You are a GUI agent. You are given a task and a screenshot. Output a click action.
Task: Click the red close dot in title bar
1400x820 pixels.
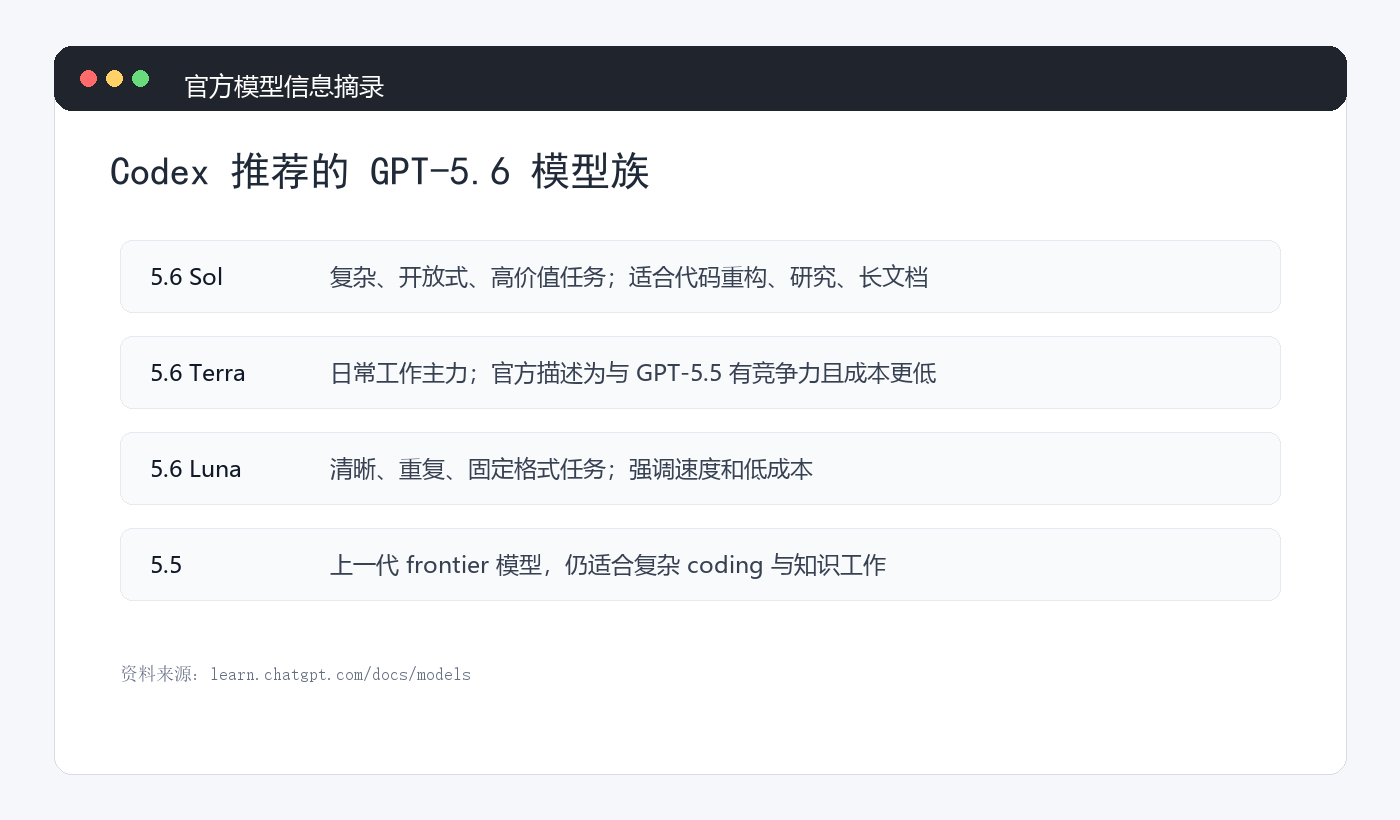(88, 78)
